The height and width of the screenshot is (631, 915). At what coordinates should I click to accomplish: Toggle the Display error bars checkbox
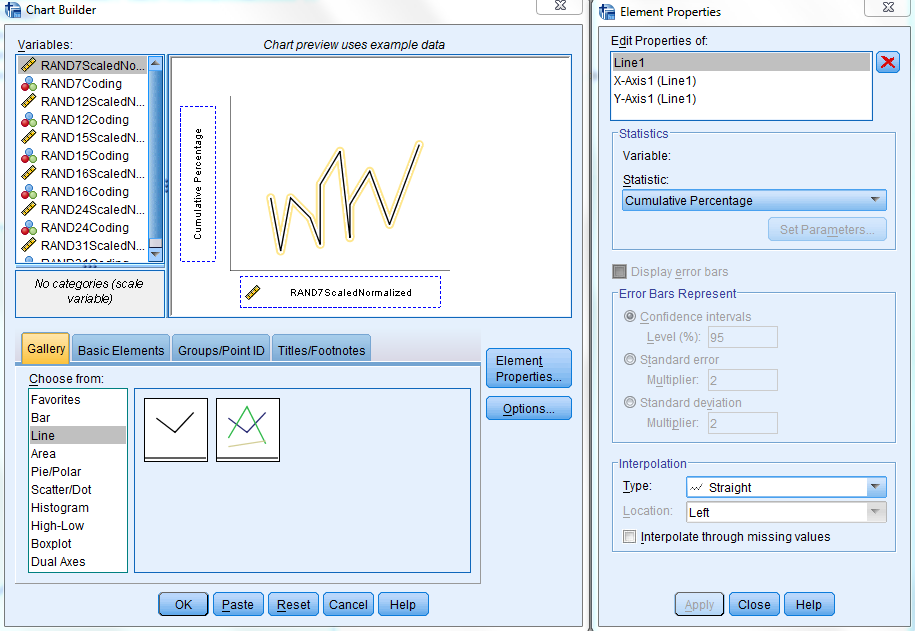[620, 272]
